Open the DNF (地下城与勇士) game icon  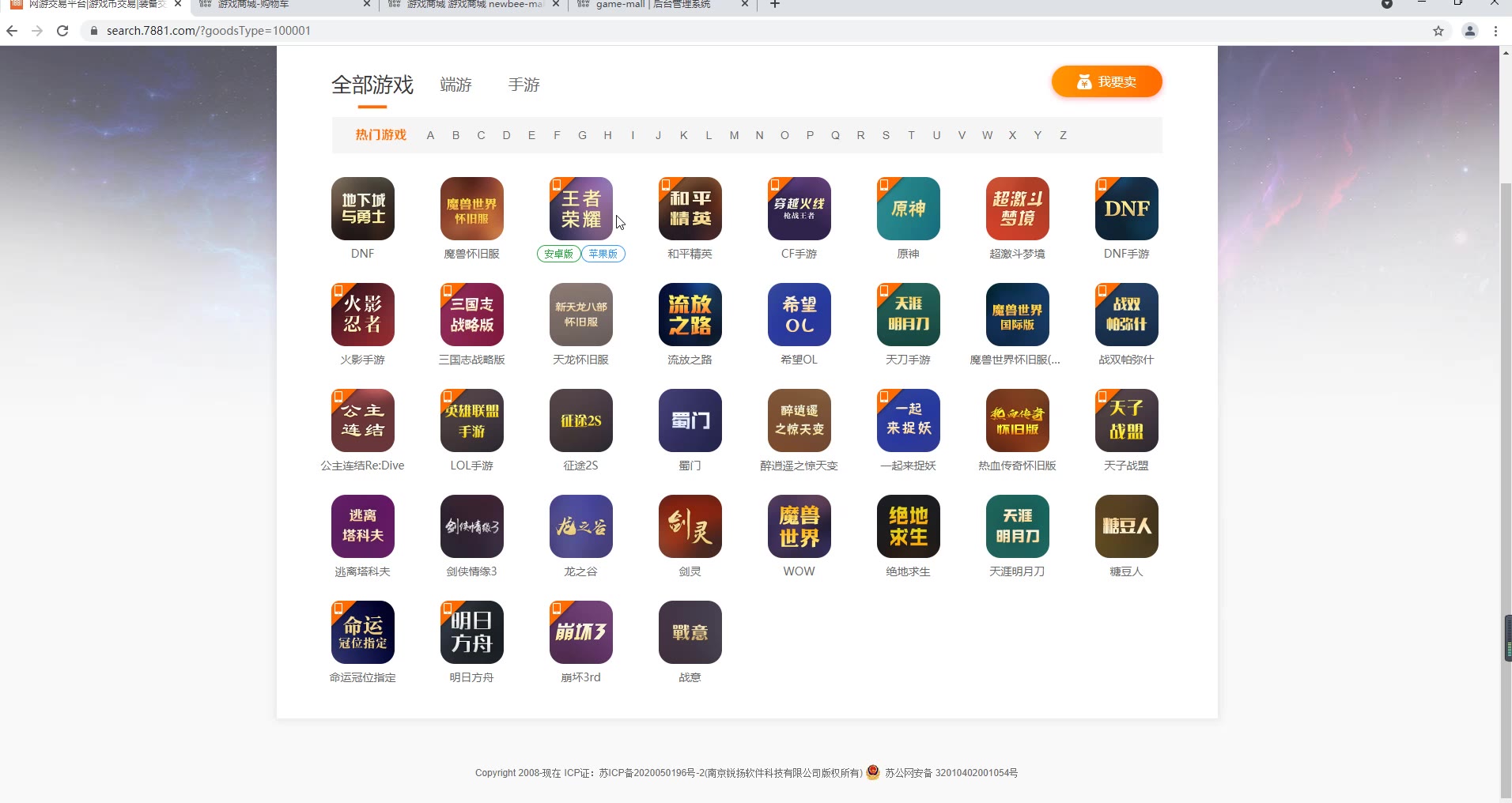point(363,209)
